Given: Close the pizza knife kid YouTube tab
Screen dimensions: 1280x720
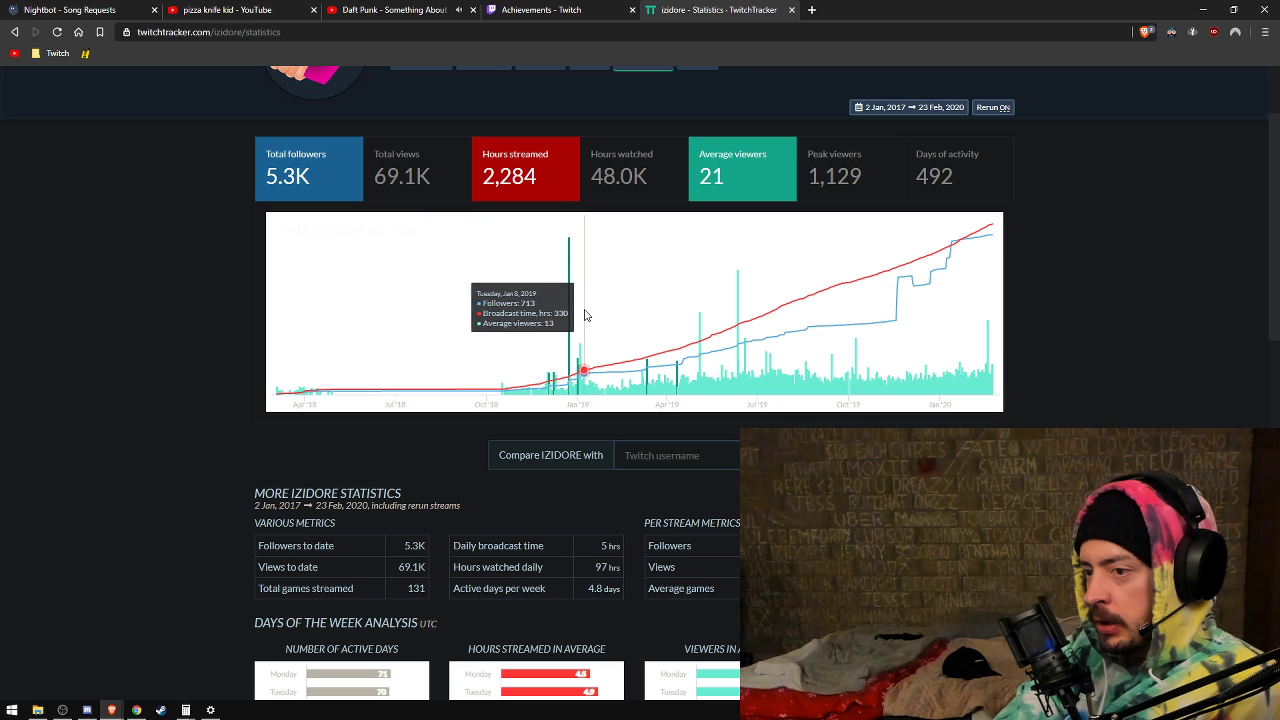Looking at the screenshot, I should (314, 10).
